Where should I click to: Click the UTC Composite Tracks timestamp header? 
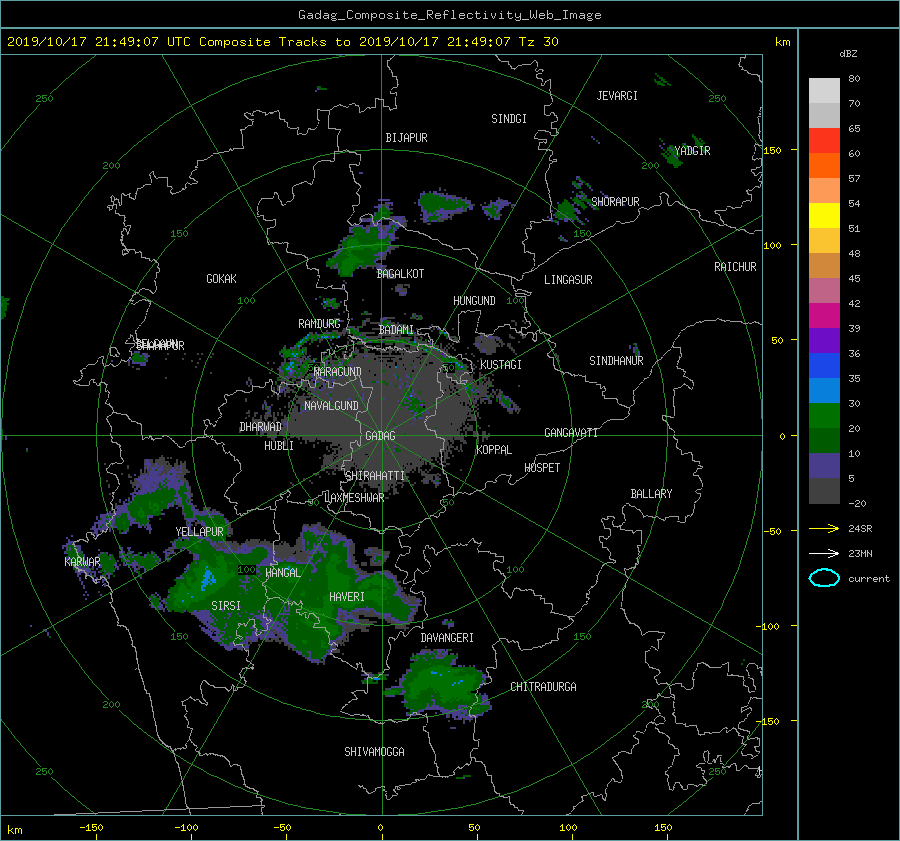tap(282, 42)
